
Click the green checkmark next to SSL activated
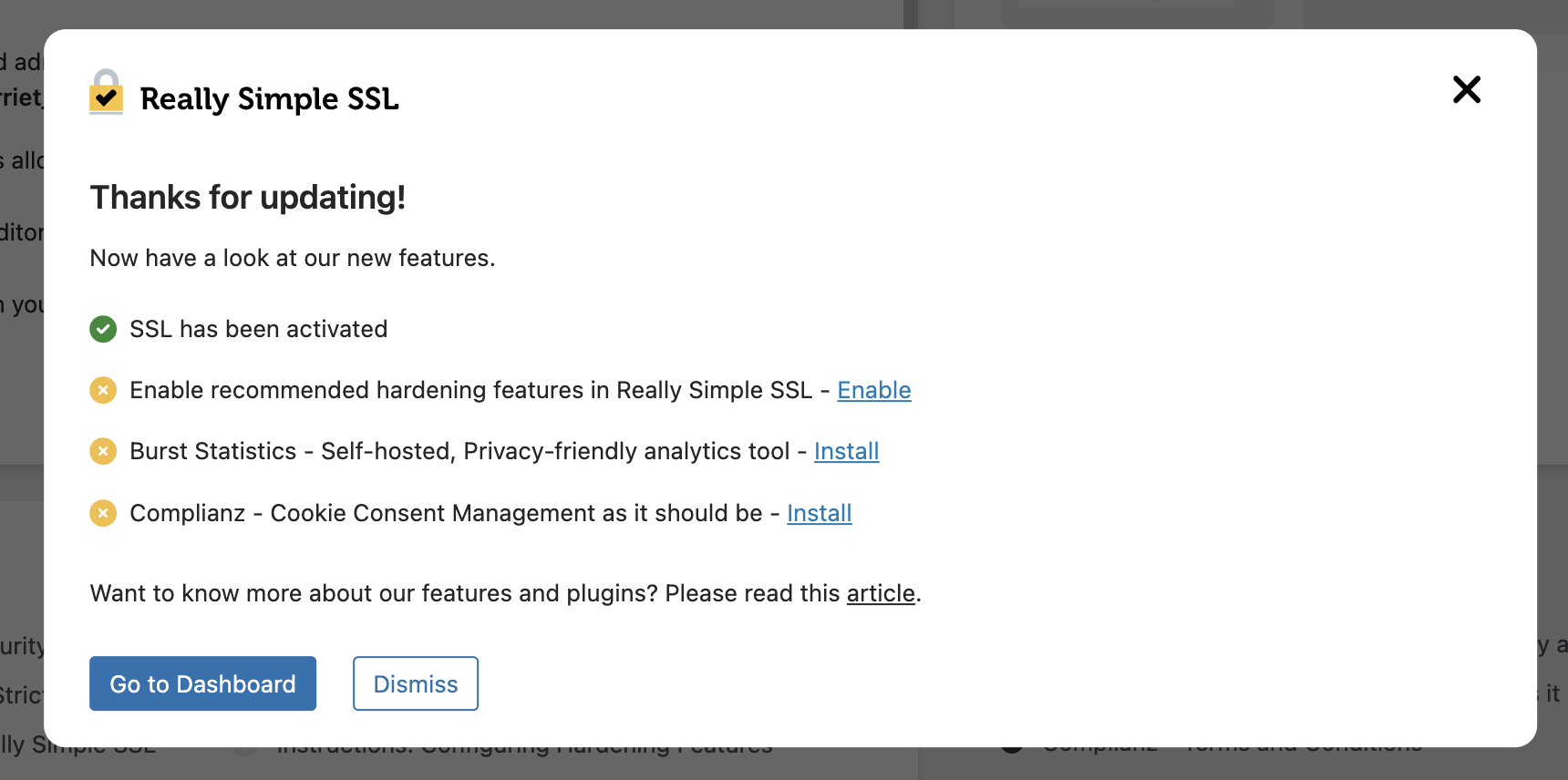(103, 329)
